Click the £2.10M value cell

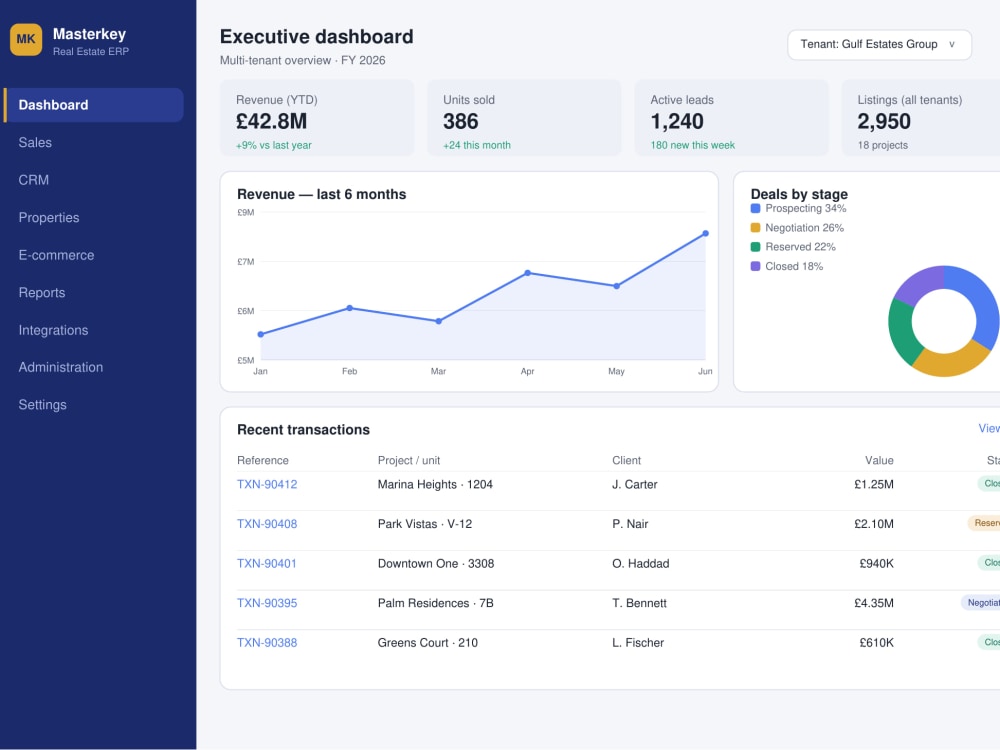874,524
